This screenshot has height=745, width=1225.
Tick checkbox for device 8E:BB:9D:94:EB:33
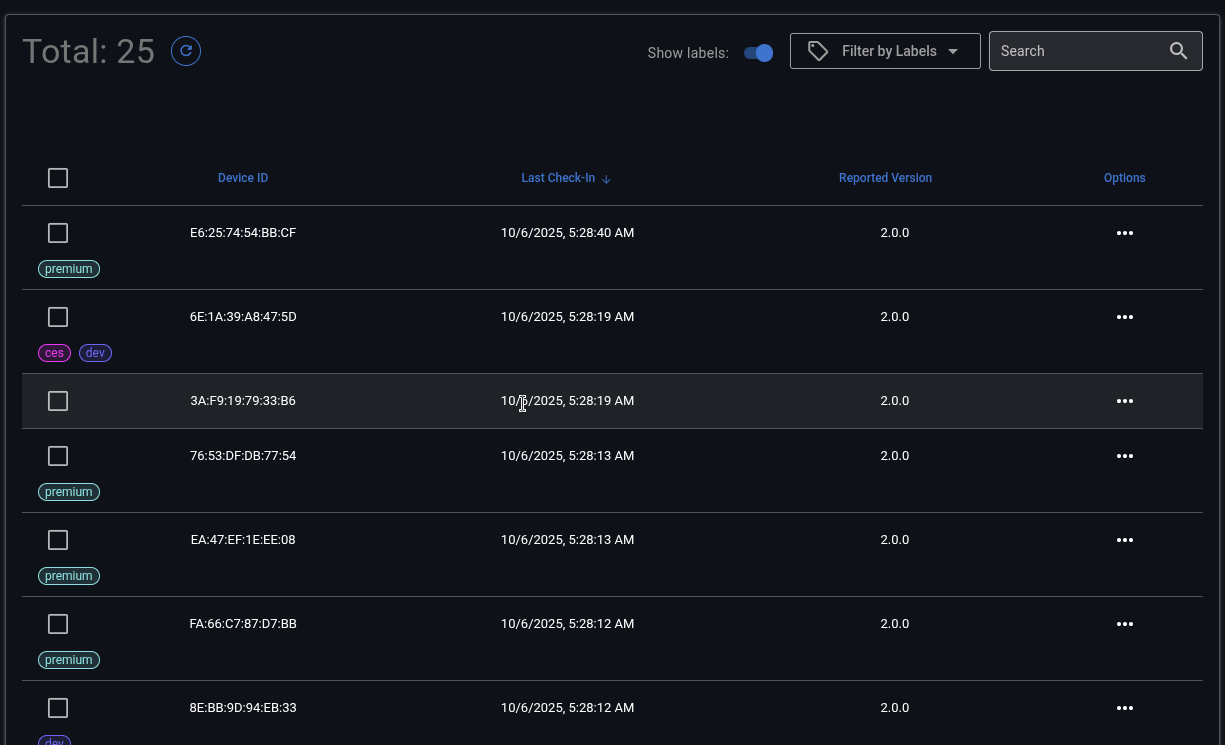point(58,708)
